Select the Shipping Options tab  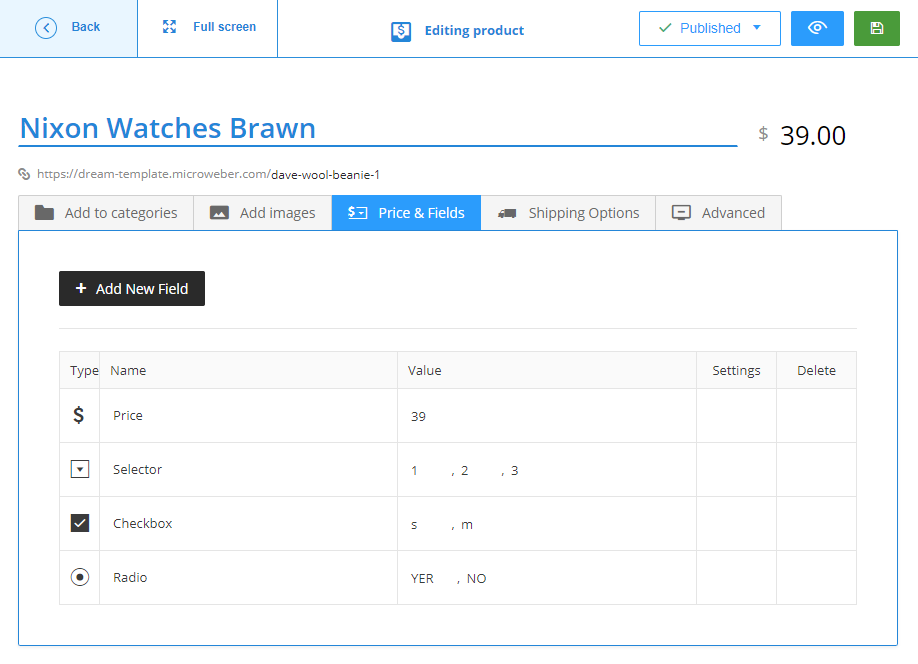pyautogui.click(x=568, y=213)
